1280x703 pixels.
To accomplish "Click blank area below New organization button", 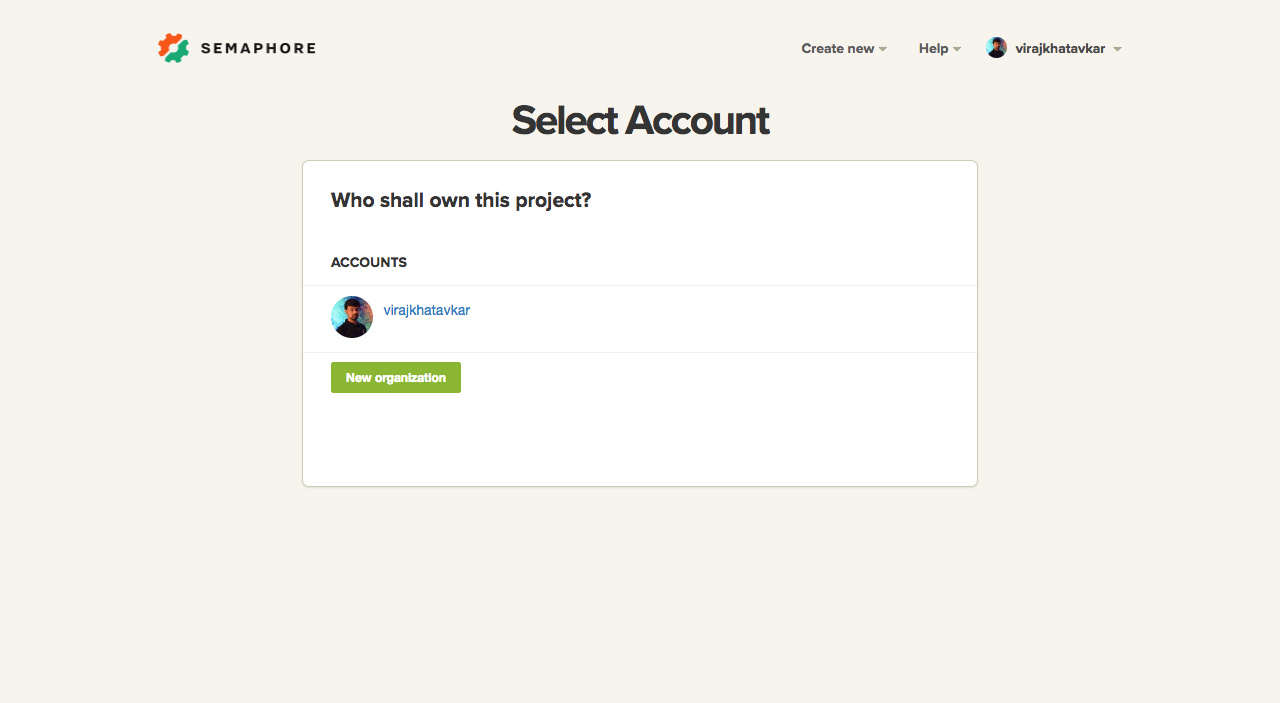I will tap(640, 440).
